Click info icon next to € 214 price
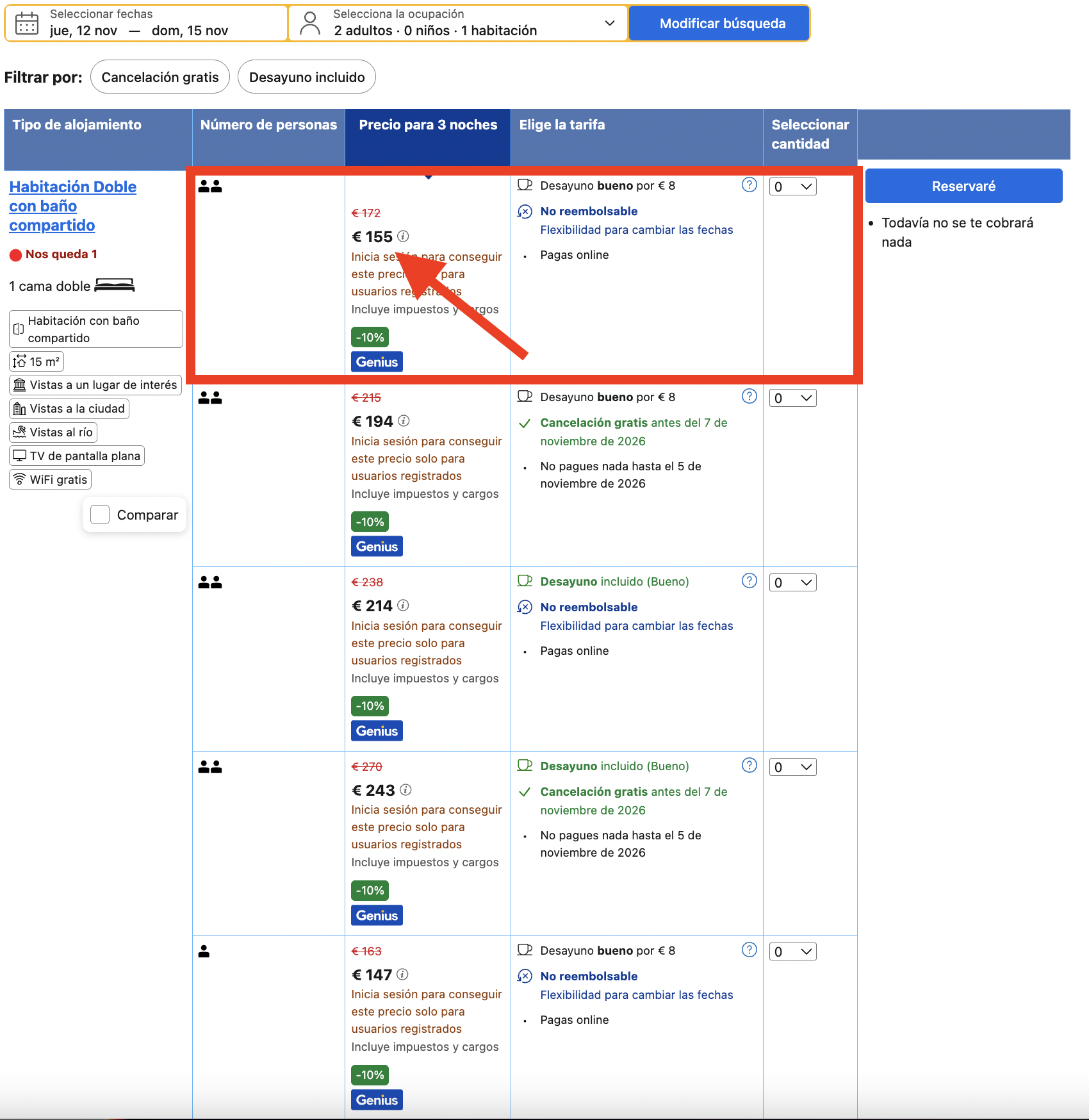Screen dimensions: 1089x1120 coord(403,605)
